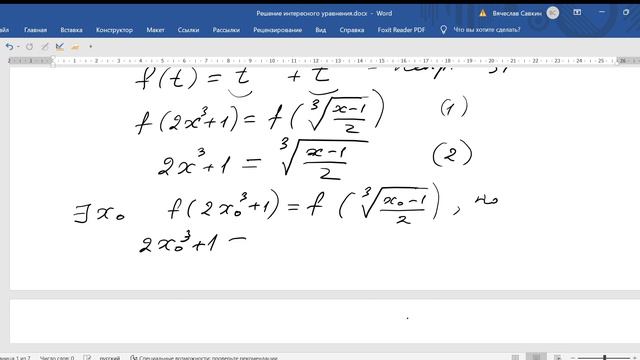Open the Вставка ribbon tab
640x360 pixels.
click(x=71, y=30)
